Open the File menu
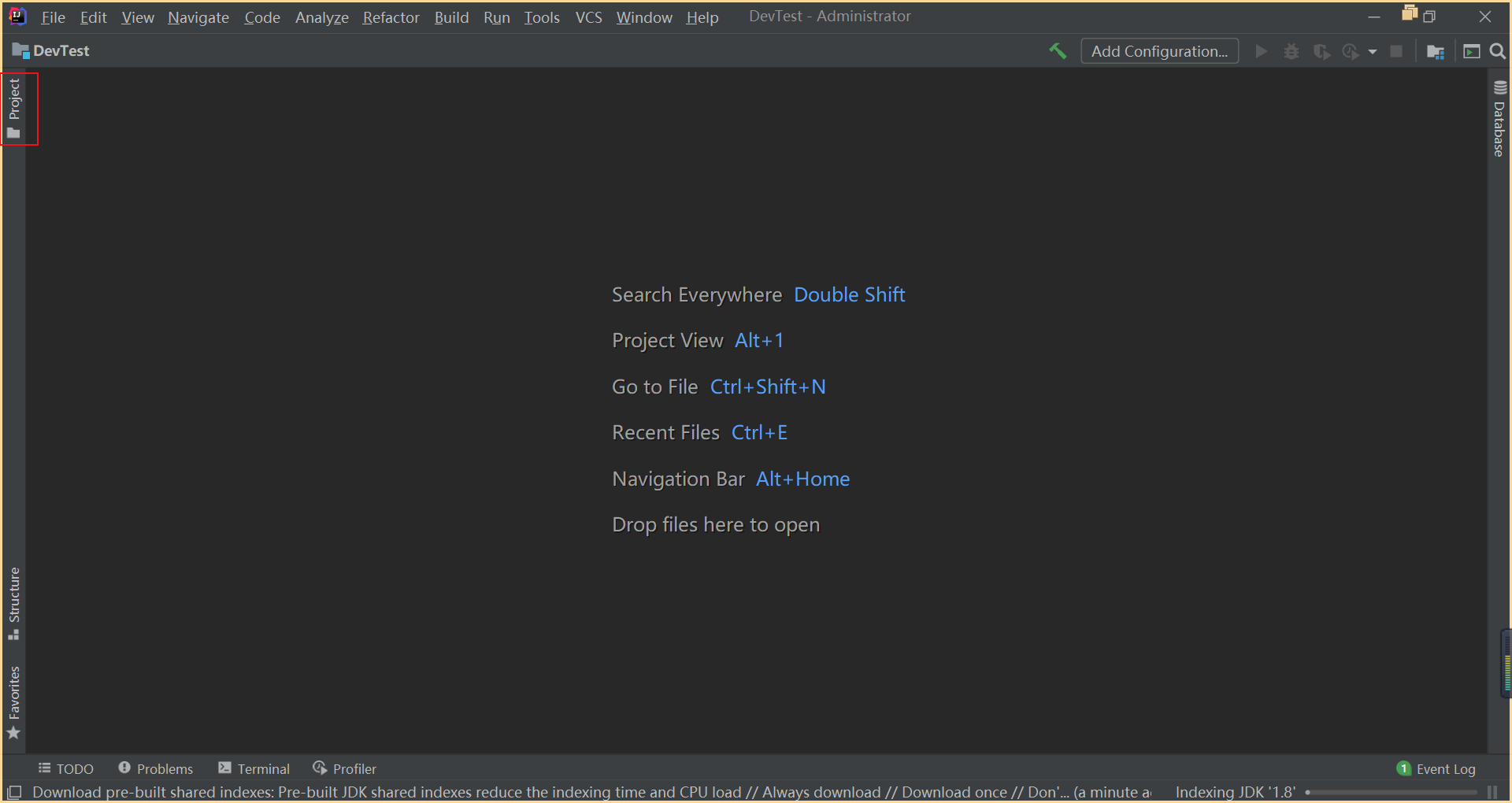The width and height of the screenshot is (1512, 803). pos(53,17)
